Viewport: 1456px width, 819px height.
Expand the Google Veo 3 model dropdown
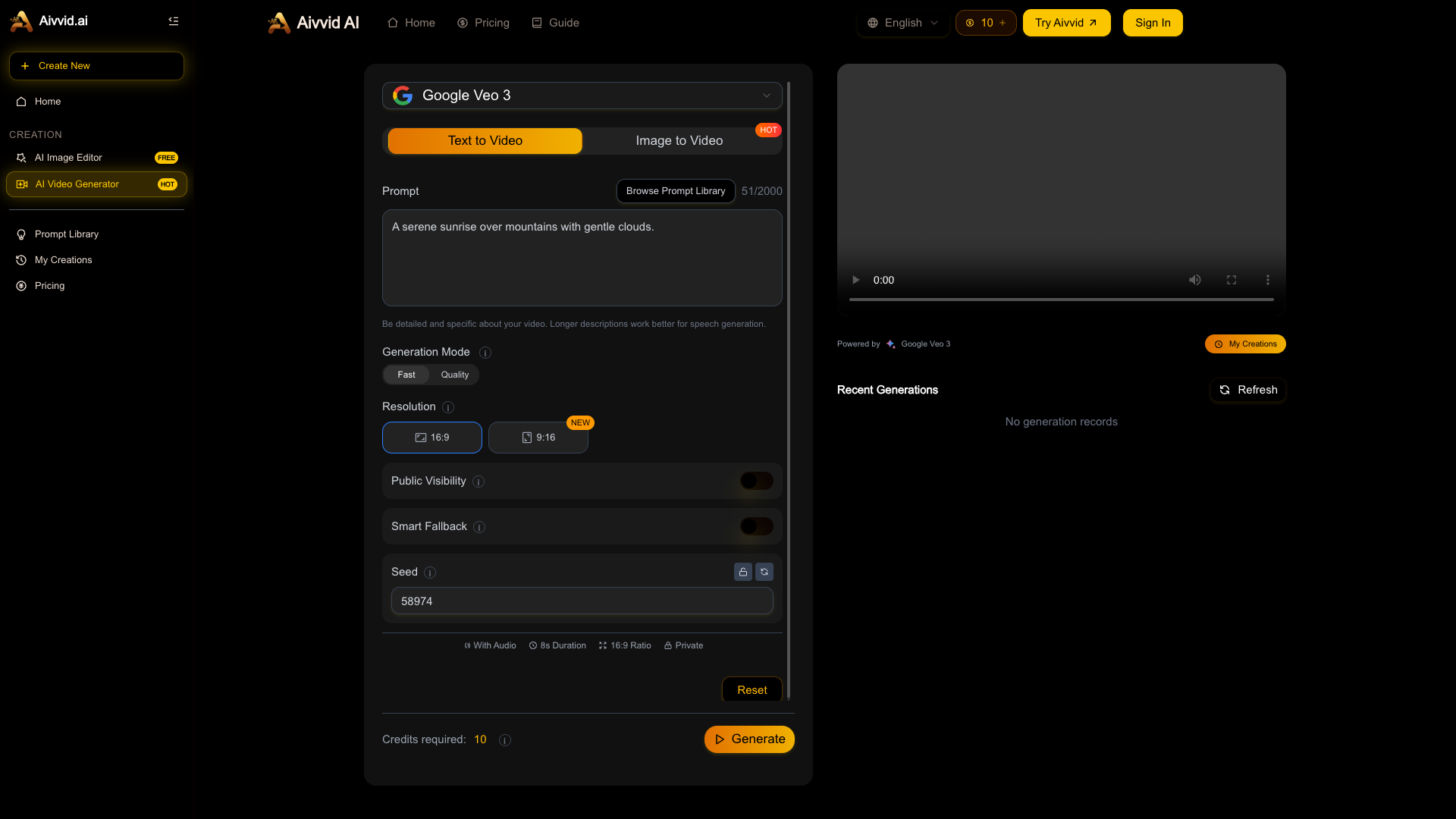[582, 96]
